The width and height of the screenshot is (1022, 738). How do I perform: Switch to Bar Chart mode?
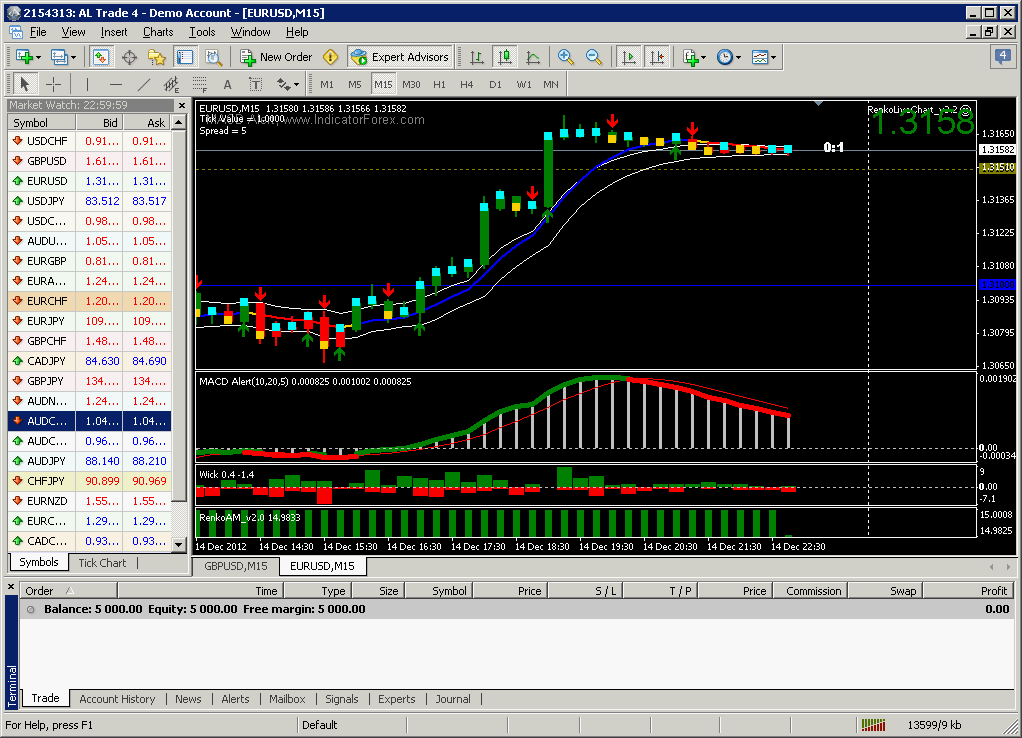476,57
